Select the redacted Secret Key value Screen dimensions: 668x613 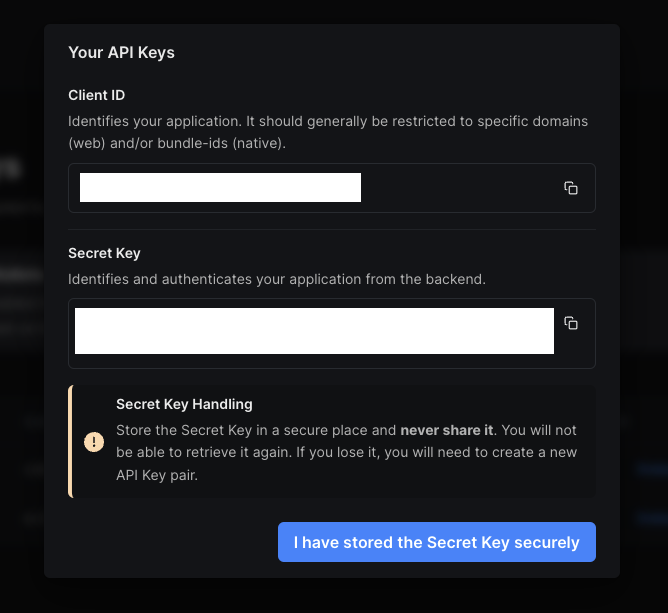click(x=314, y=331)
